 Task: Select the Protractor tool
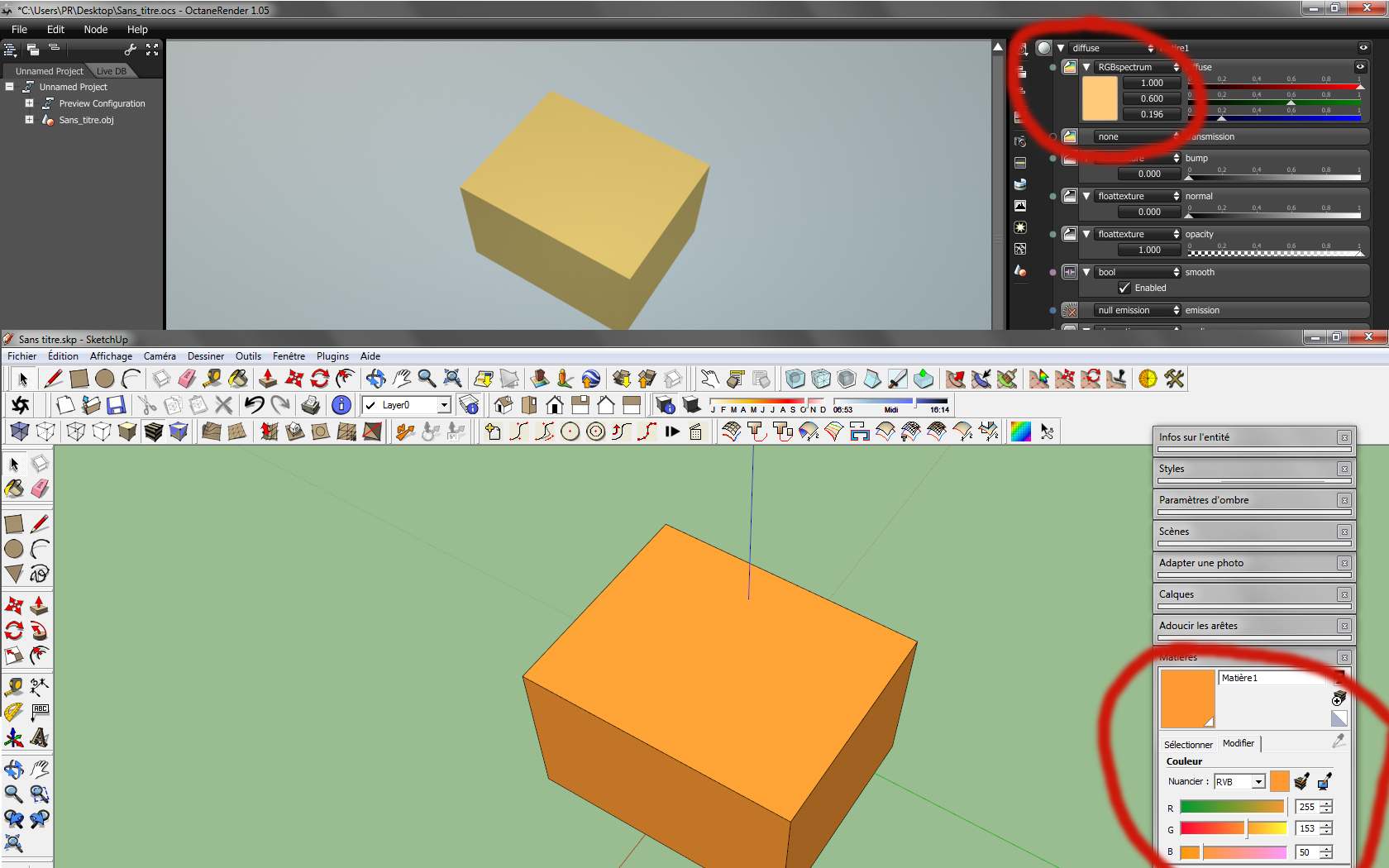pos(14,712)
